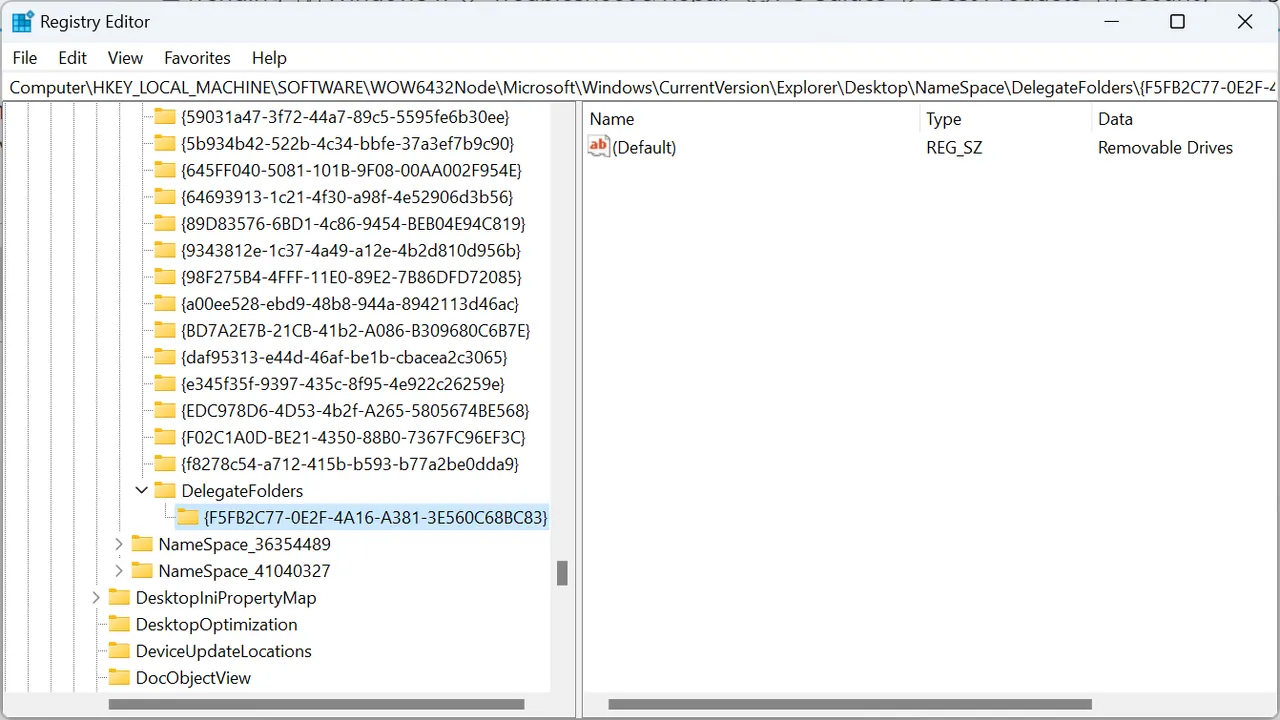Open the File menu
Screen dimensions: 1280x720
click(25, 58)
